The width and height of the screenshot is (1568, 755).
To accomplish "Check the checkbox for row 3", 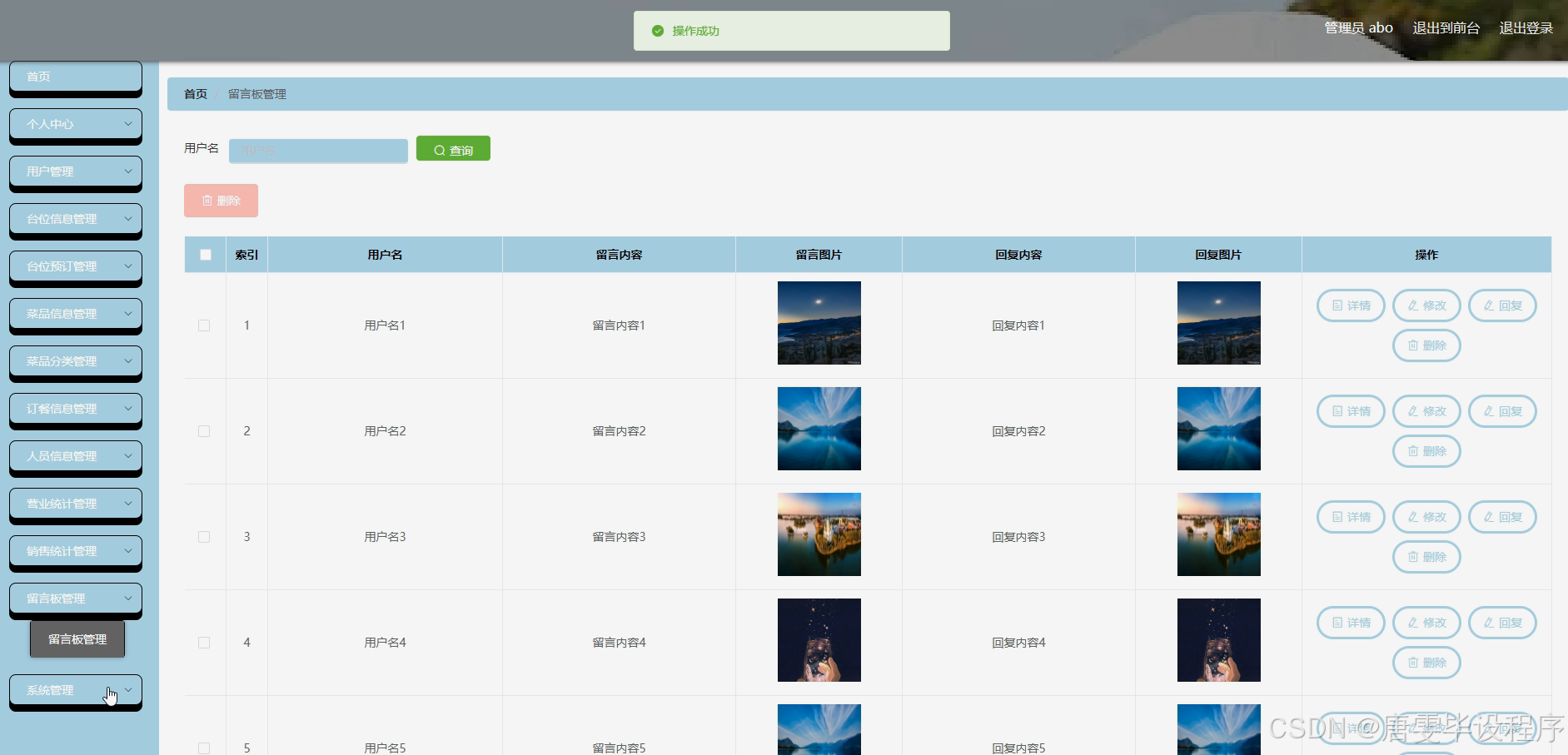I will point(204,537).
